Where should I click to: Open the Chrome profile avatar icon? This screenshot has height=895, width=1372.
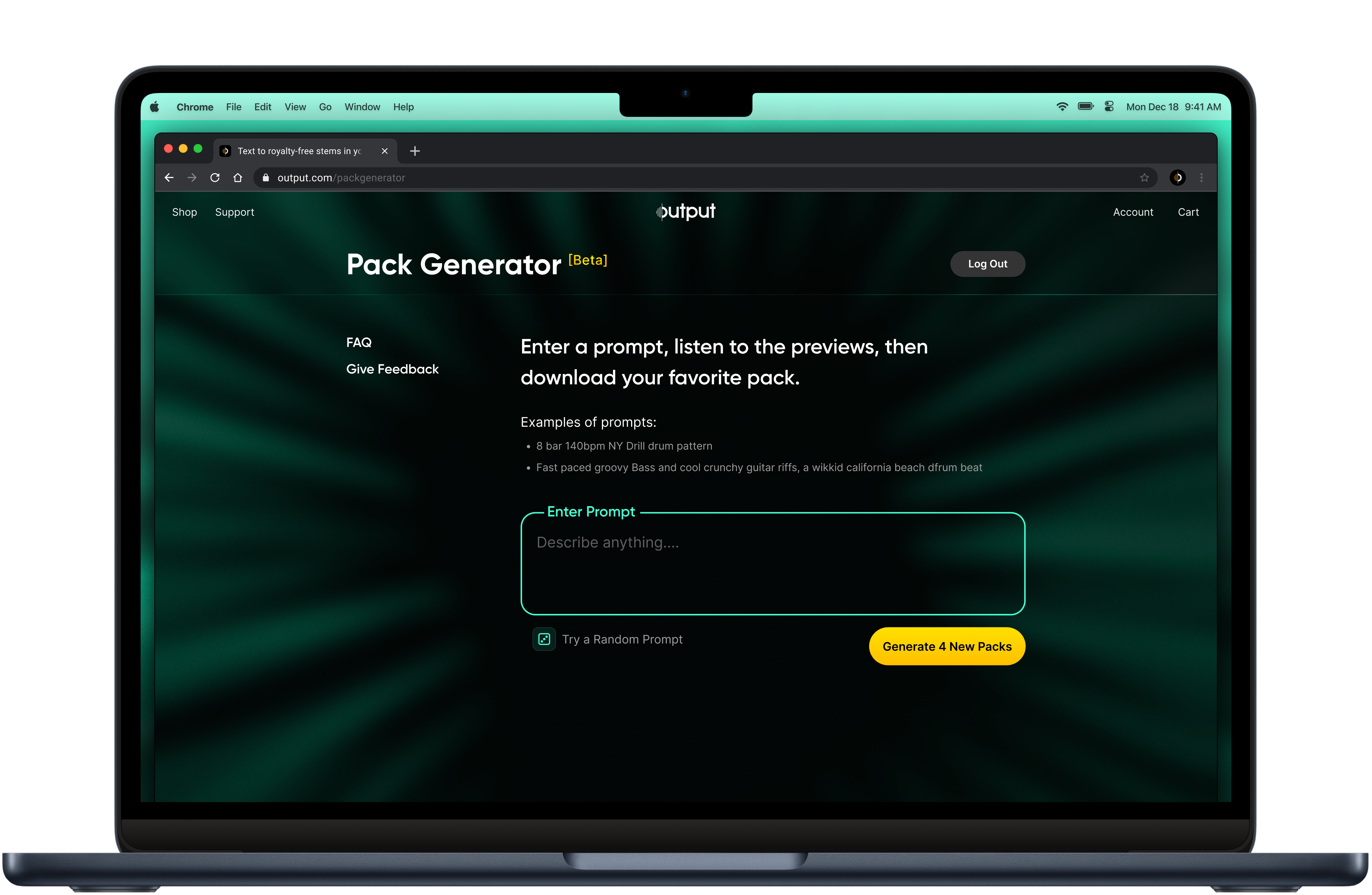pos(1177,178)
